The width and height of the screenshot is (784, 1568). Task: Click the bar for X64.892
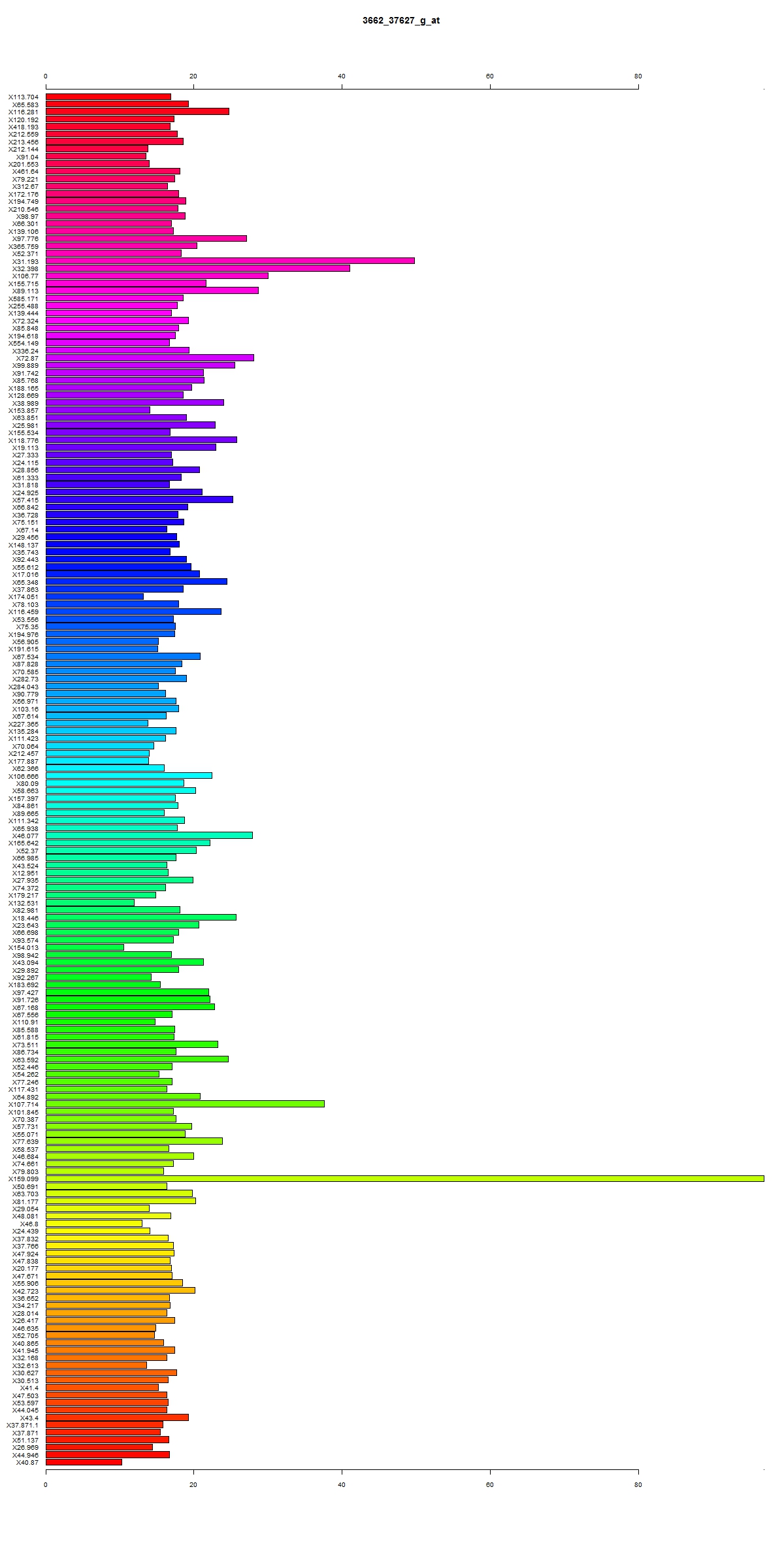click(123, 1096)
